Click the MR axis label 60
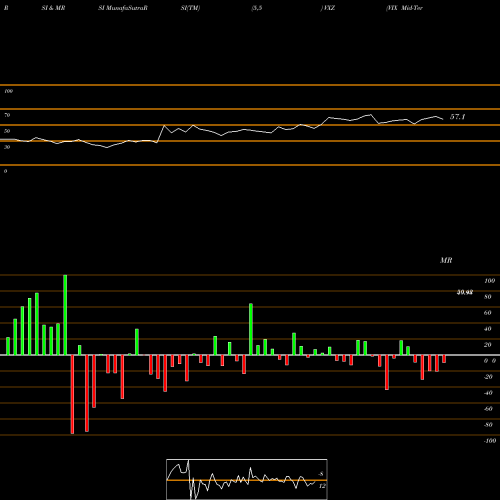 pyautogui.click(x=488, y=313)
